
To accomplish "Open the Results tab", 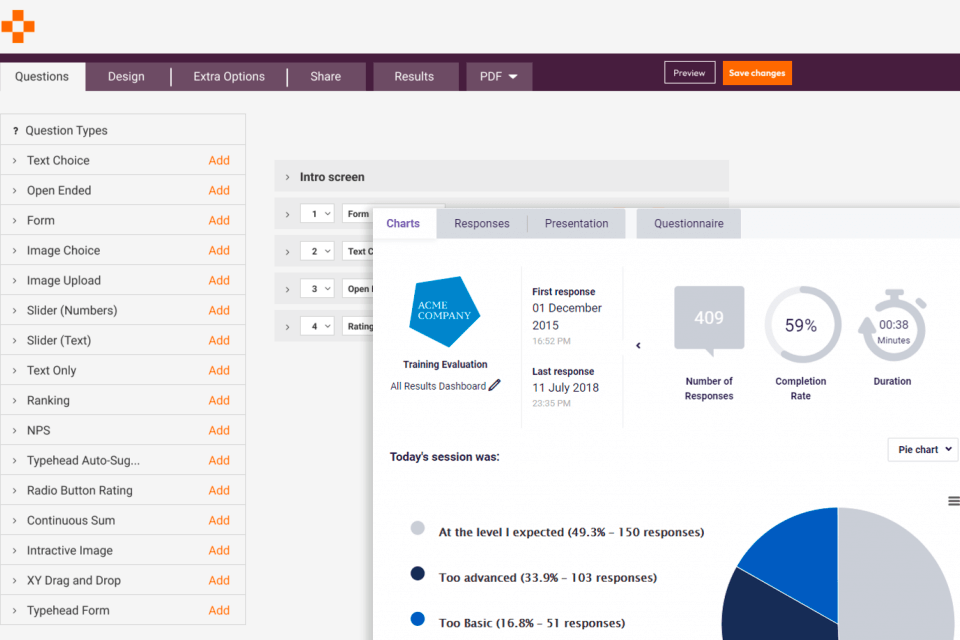I will click(414, 77).
